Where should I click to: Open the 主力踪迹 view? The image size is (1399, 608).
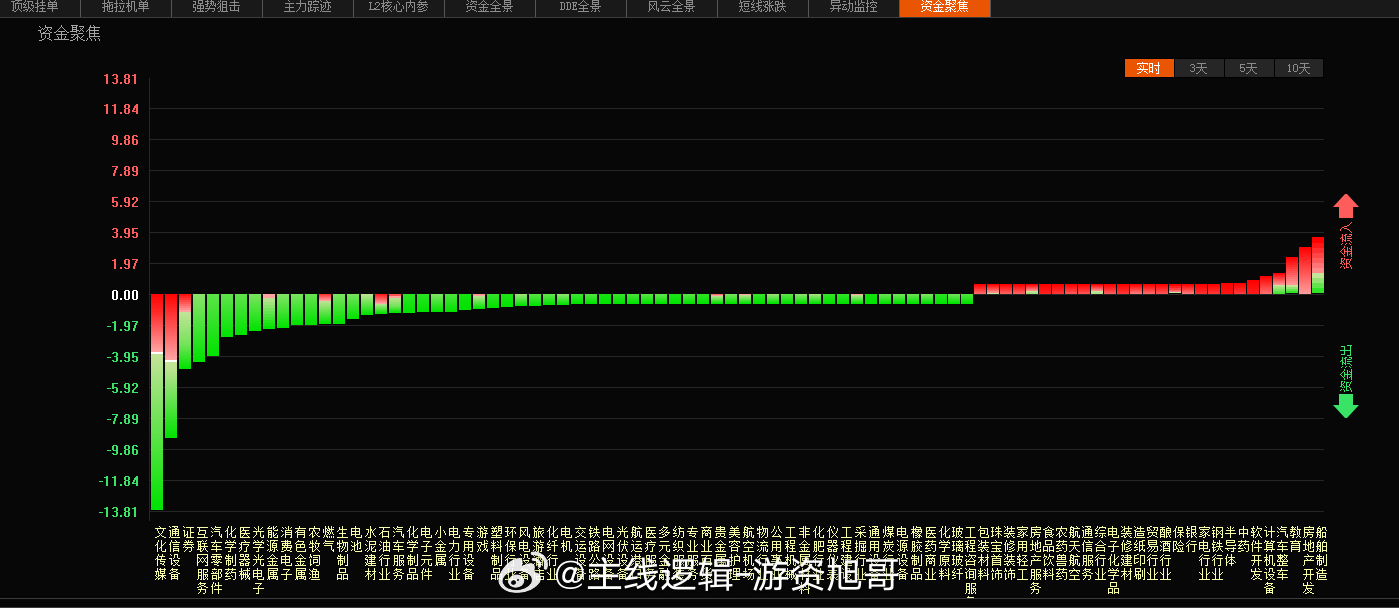(x=307, y=8)
